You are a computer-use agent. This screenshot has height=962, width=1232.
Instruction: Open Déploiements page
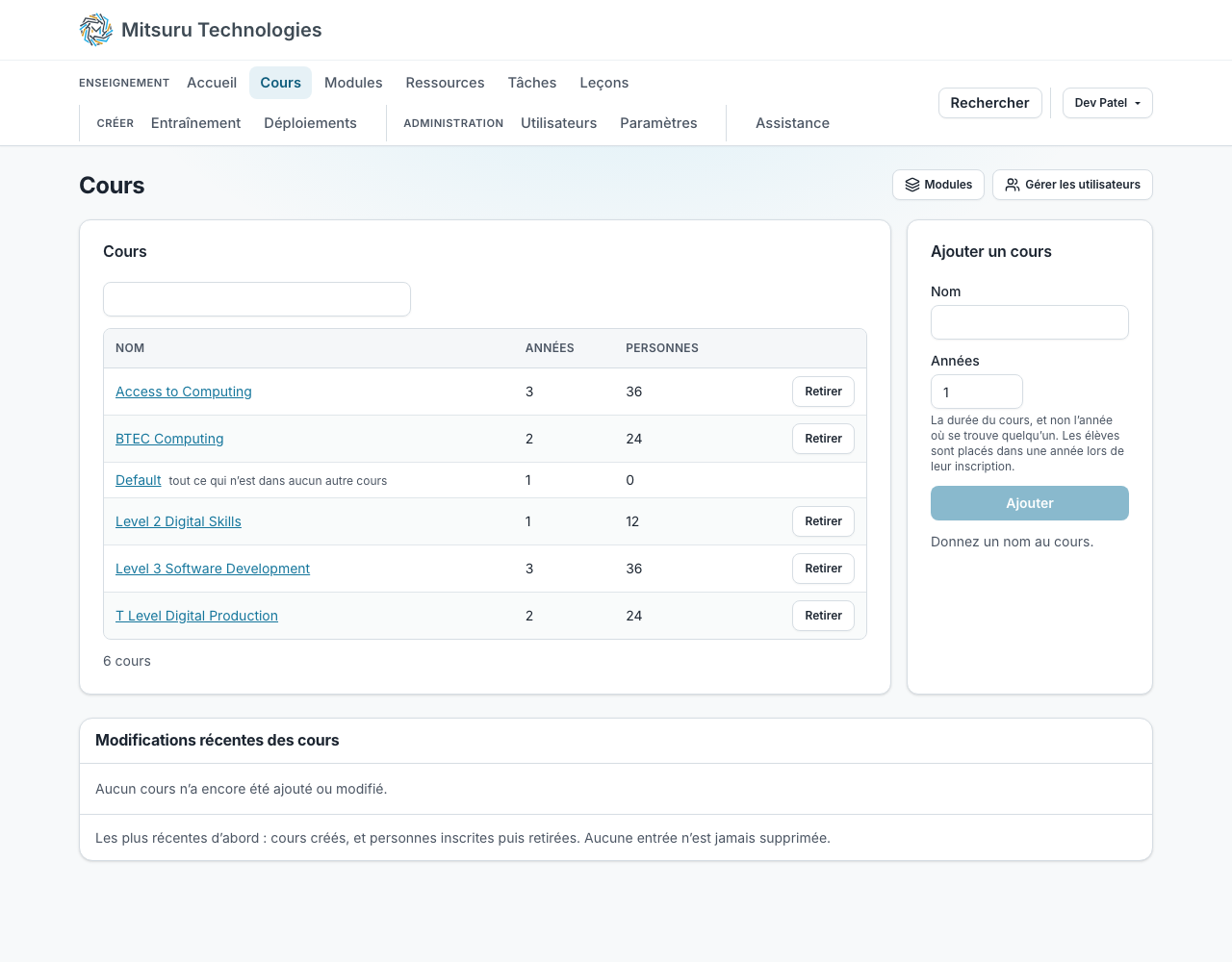click(310, 123)
